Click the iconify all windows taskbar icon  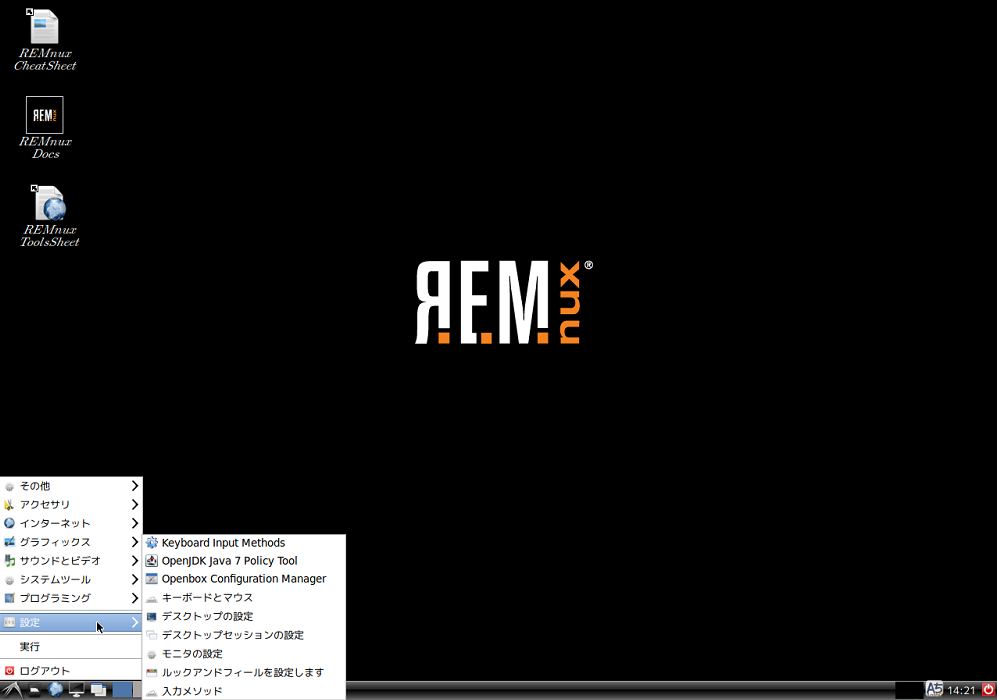(98, 690)
